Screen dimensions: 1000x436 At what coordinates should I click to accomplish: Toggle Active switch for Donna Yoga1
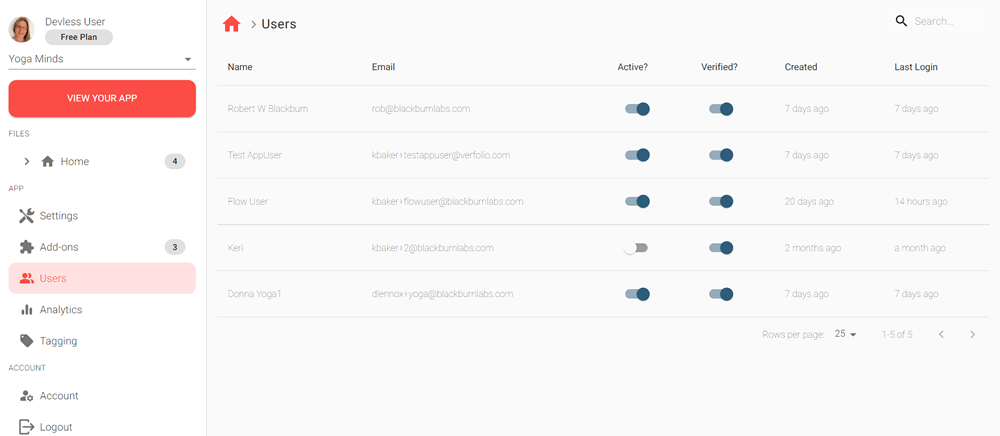[636, 294]
